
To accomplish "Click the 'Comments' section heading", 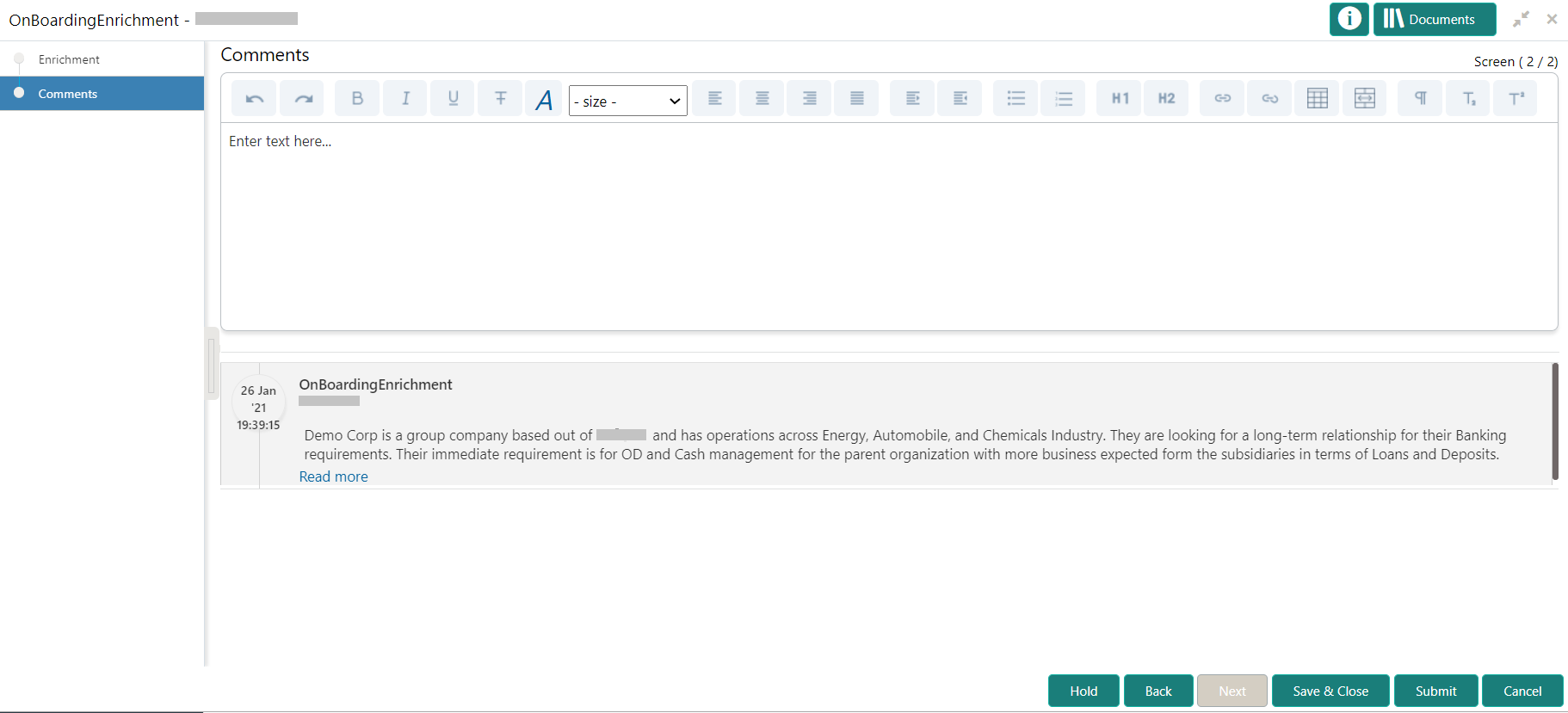I will point(265,55).
